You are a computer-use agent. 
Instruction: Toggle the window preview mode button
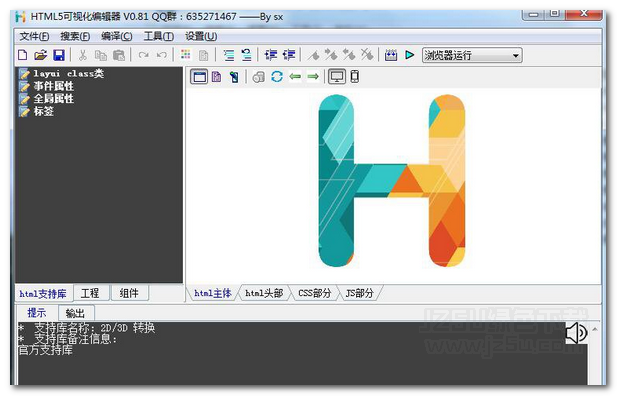tap(200, 76)
